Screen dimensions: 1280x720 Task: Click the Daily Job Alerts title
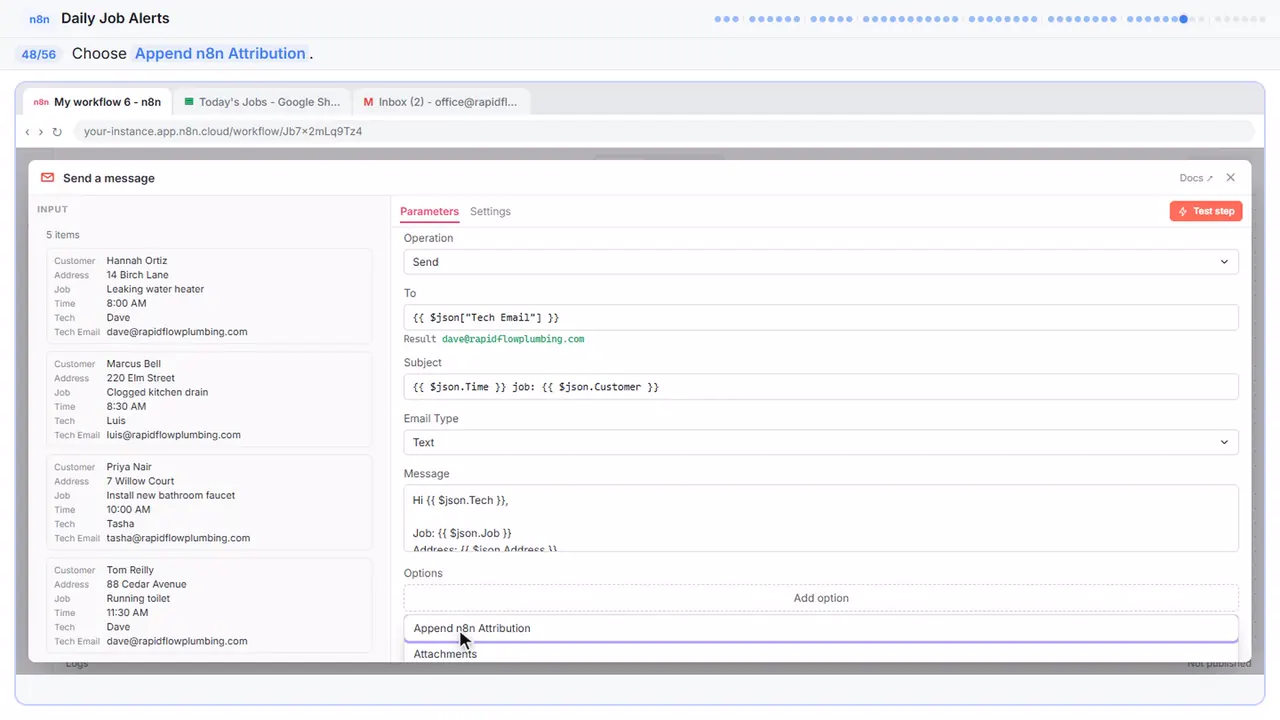[x=115, y=18]
